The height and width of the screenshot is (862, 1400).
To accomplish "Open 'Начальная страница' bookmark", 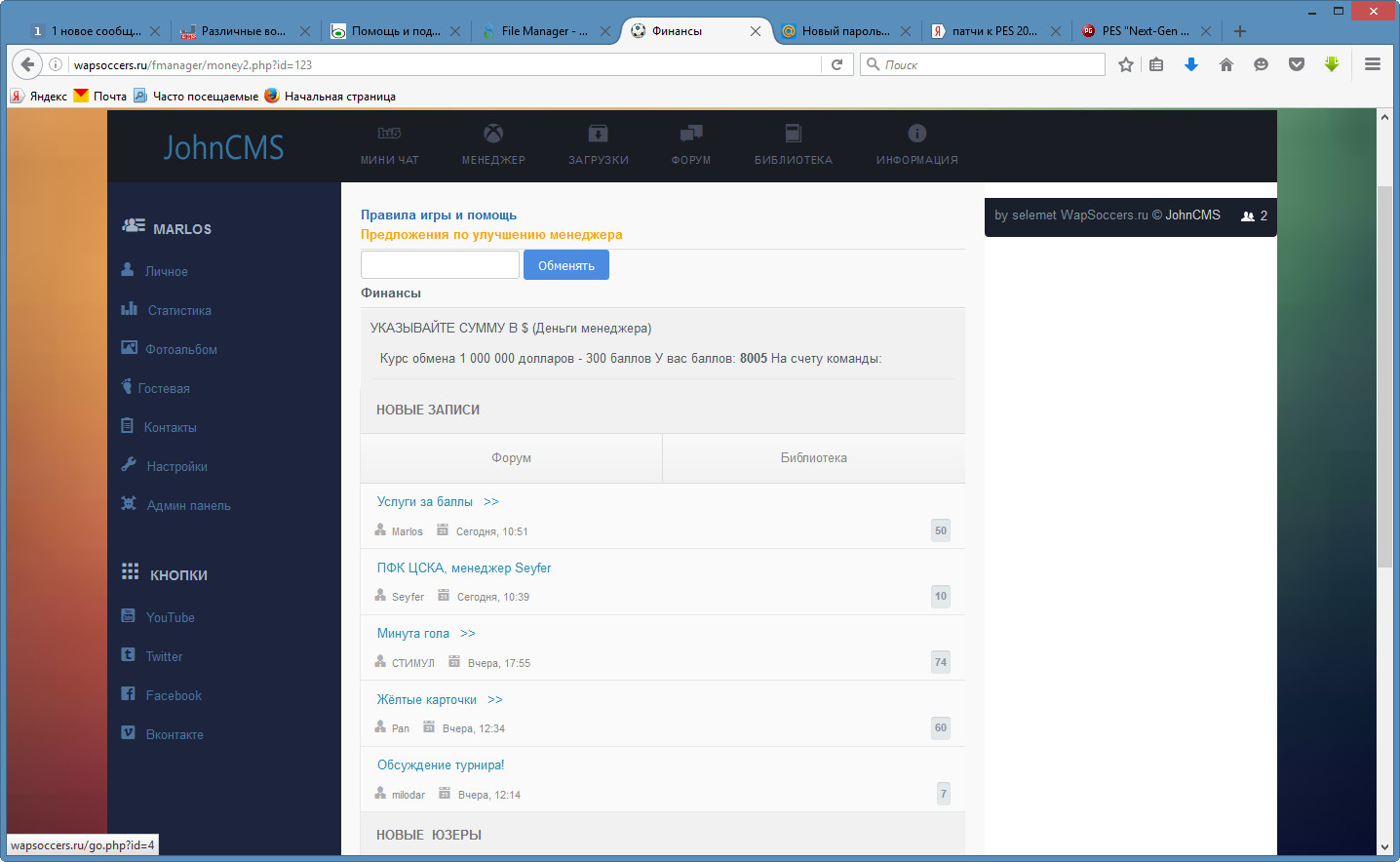I will pyautogui.click(x=331, y=96).
